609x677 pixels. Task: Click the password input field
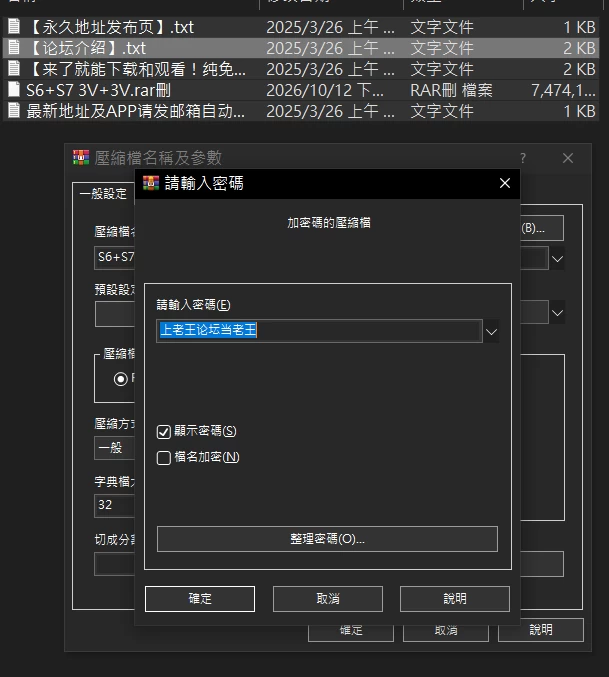click(319, 331)
